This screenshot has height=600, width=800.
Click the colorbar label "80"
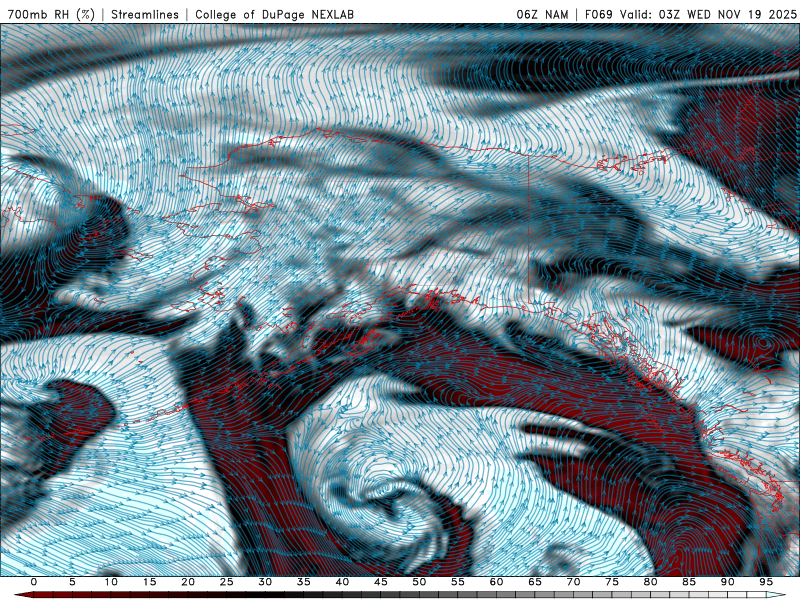click(651, 582)
